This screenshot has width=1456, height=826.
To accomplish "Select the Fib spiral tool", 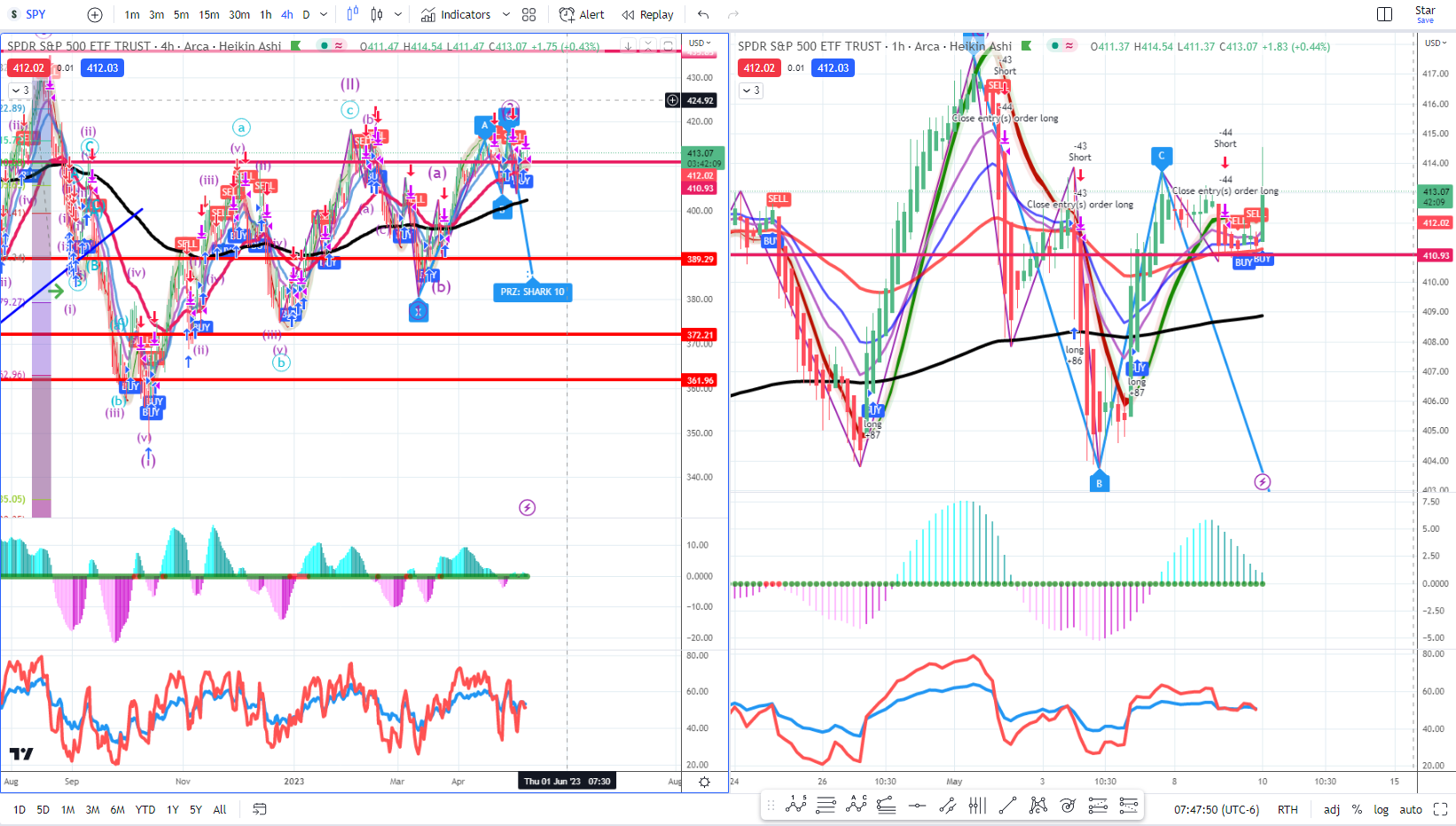I will click(1068, 806).
